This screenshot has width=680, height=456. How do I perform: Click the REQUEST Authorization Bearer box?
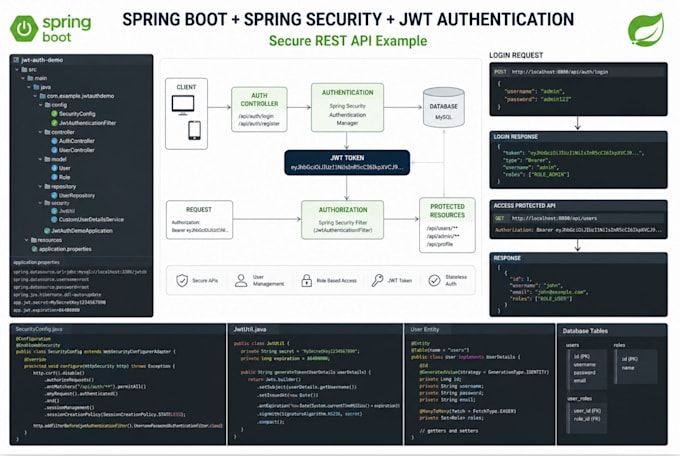tap(199, 220)
